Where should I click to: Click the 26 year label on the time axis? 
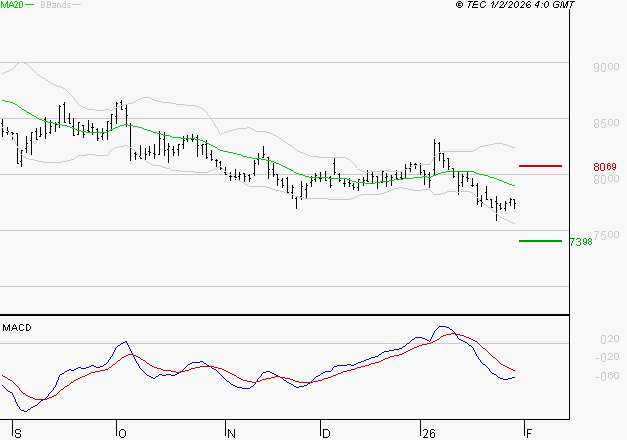coord(429,434)
